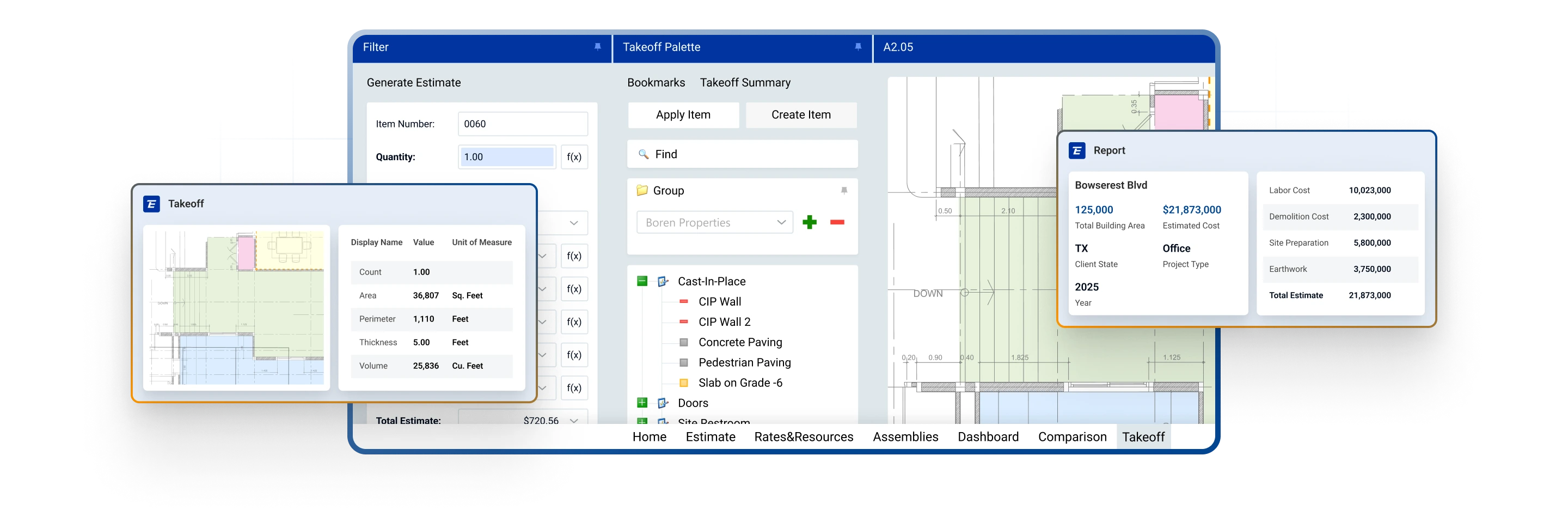The height and width of the screenshot is (522, 1568).
Task: Expand the Doors tree node
Action: (x=641, y=403)
